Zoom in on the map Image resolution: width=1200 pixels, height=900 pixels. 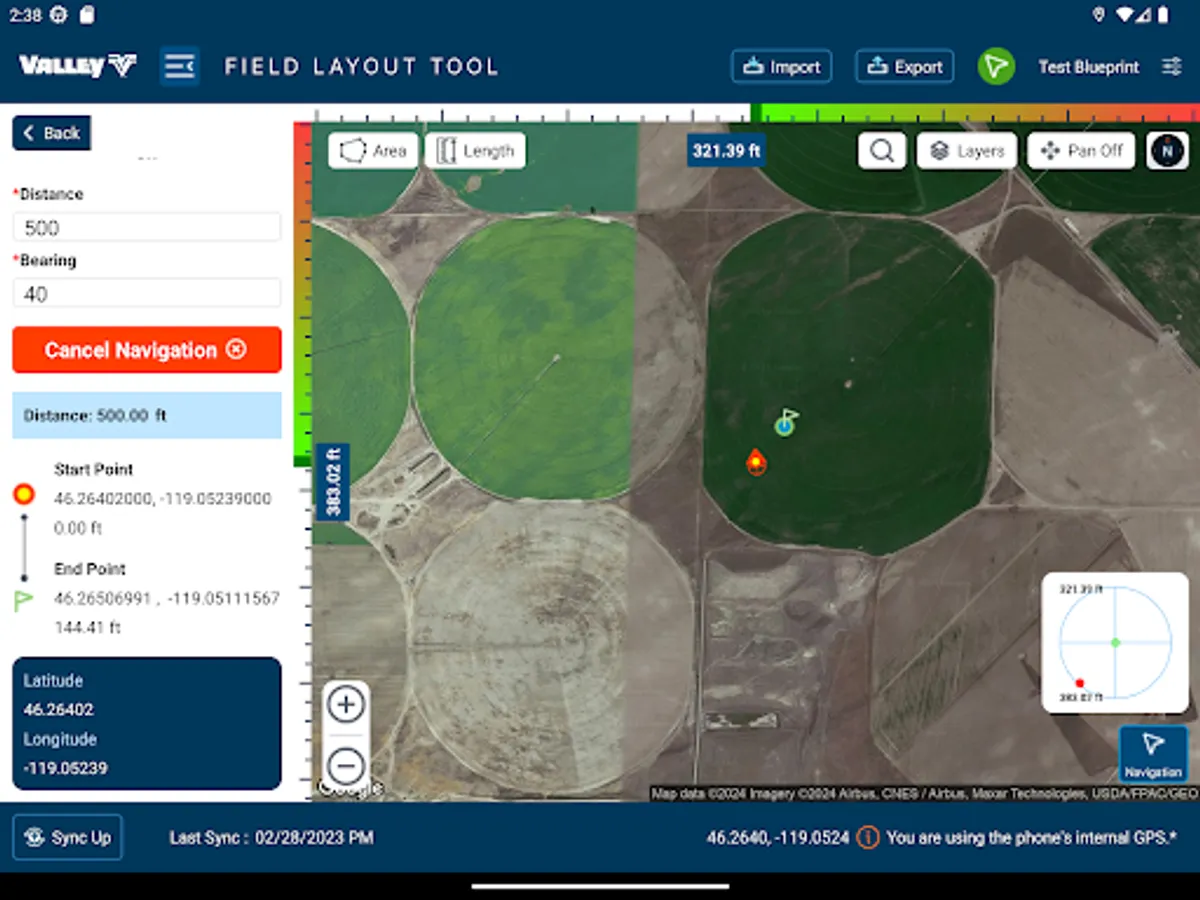pyautogui.click(x=345, y=704)
